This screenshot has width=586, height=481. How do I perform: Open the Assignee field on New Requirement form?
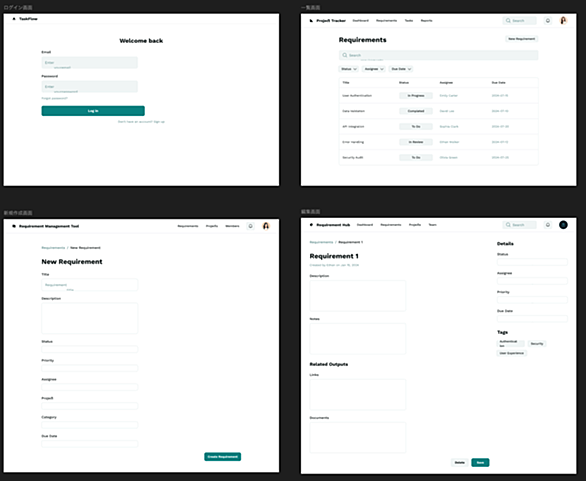tap(90, 387)
